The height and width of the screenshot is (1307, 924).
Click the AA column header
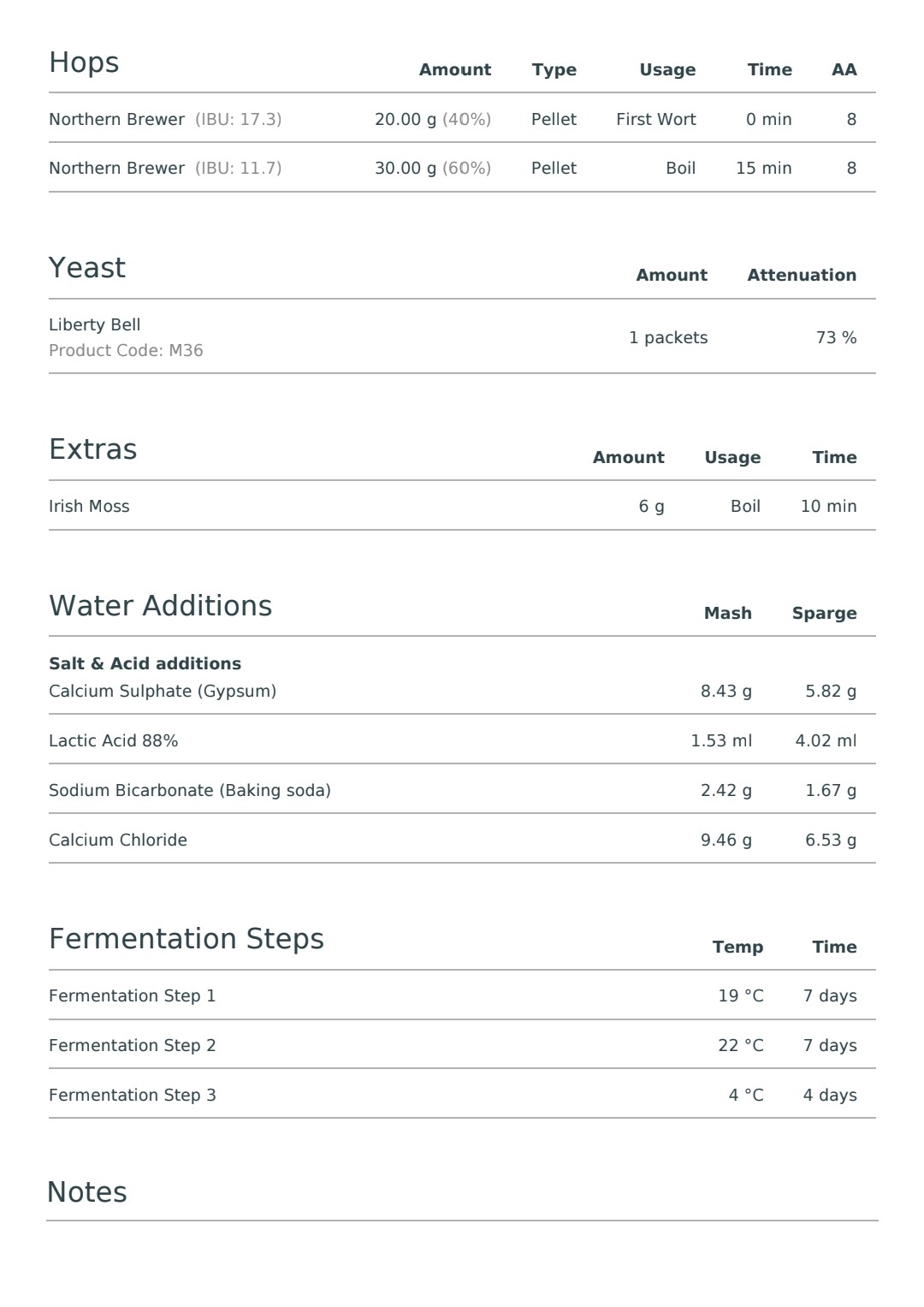pos(844,70)
